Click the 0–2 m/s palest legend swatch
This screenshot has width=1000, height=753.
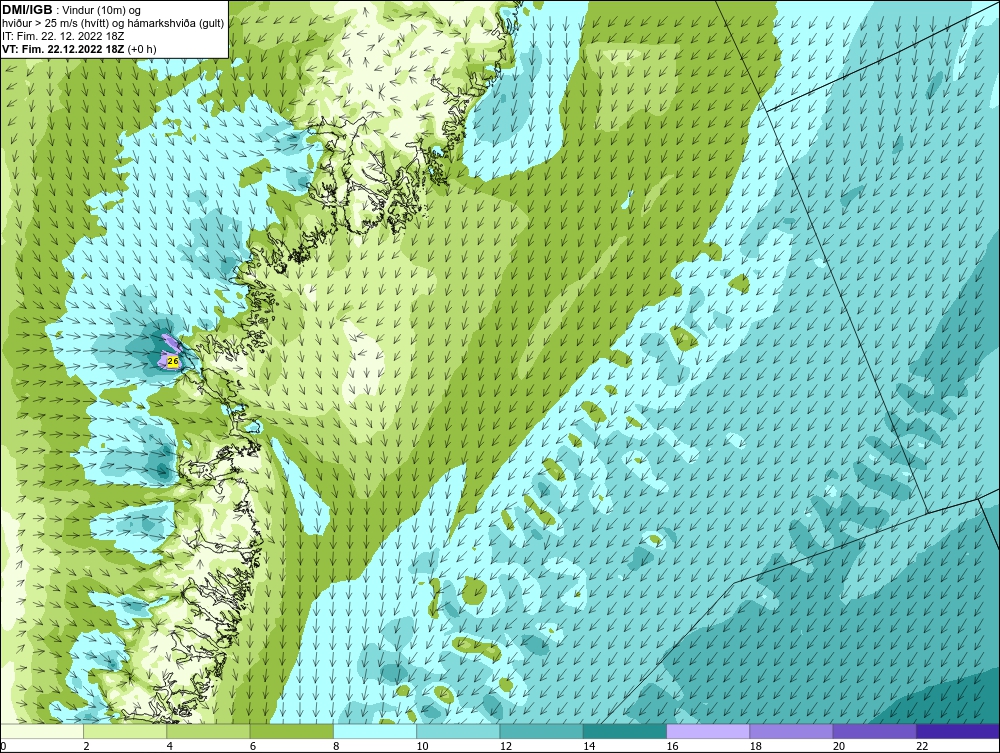point(41,731)
